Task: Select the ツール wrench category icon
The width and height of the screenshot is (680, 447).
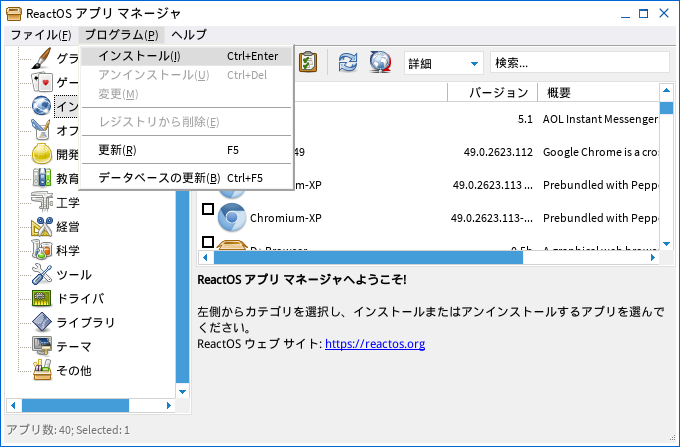Action: (42, 274)
